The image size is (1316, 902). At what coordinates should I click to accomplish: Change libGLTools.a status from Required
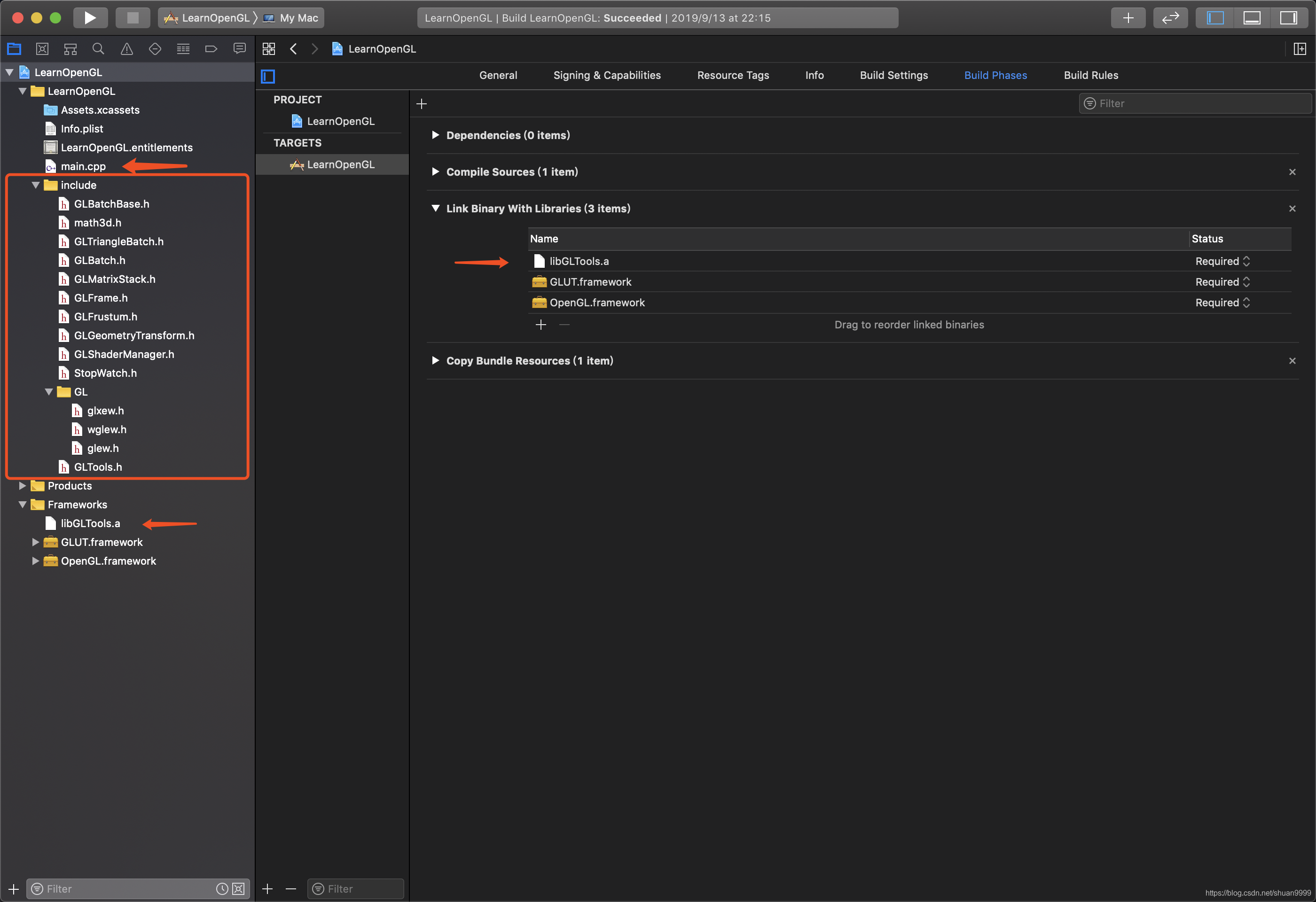1222,261
